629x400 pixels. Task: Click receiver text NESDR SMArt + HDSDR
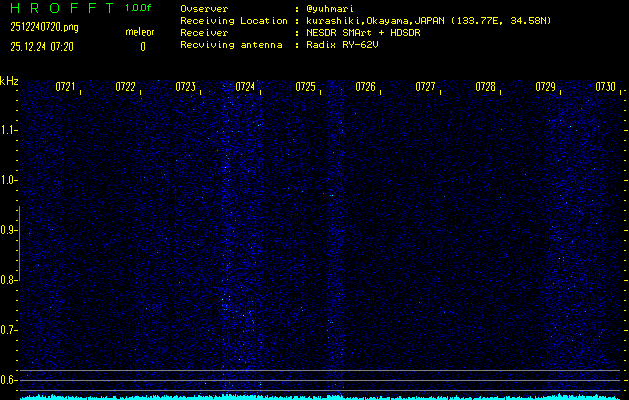tap(363, 33)
